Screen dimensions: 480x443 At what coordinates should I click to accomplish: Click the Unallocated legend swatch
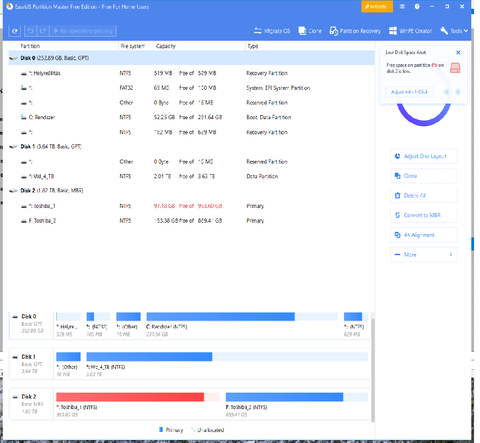click(x=193, y=430)
